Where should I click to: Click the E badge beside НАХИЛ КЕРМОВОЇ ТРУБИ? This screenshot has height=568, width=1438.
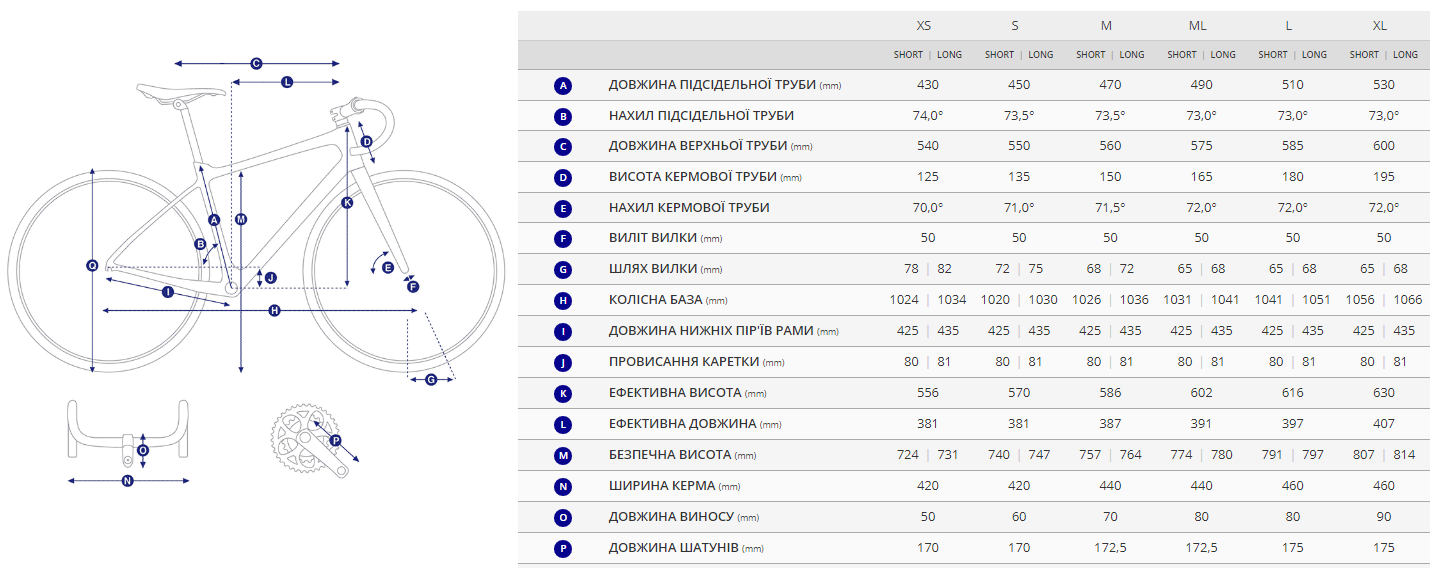point(563,209)
